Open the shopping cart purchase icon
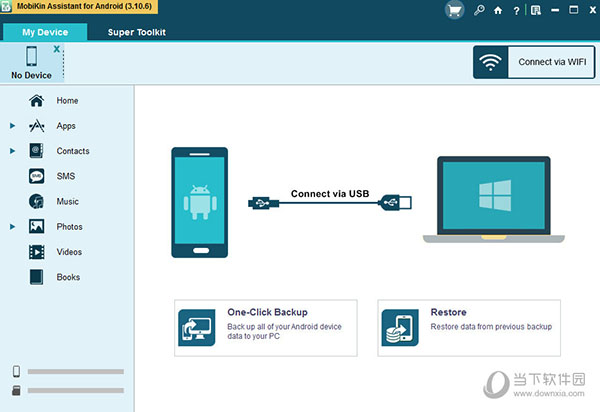Image resolution: width=600 pixels, height=412 pixels. [x=454, y=10]
